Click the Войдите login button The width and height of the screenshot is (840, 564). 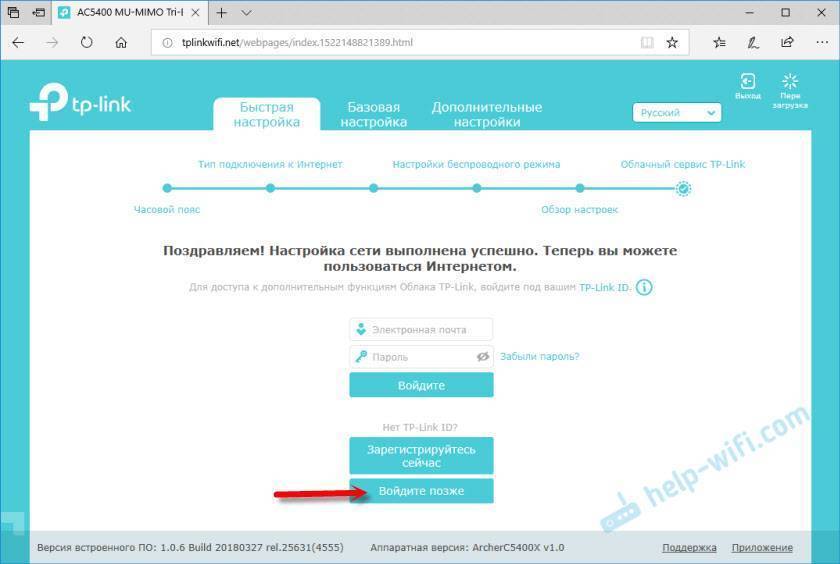coord(421,385)
